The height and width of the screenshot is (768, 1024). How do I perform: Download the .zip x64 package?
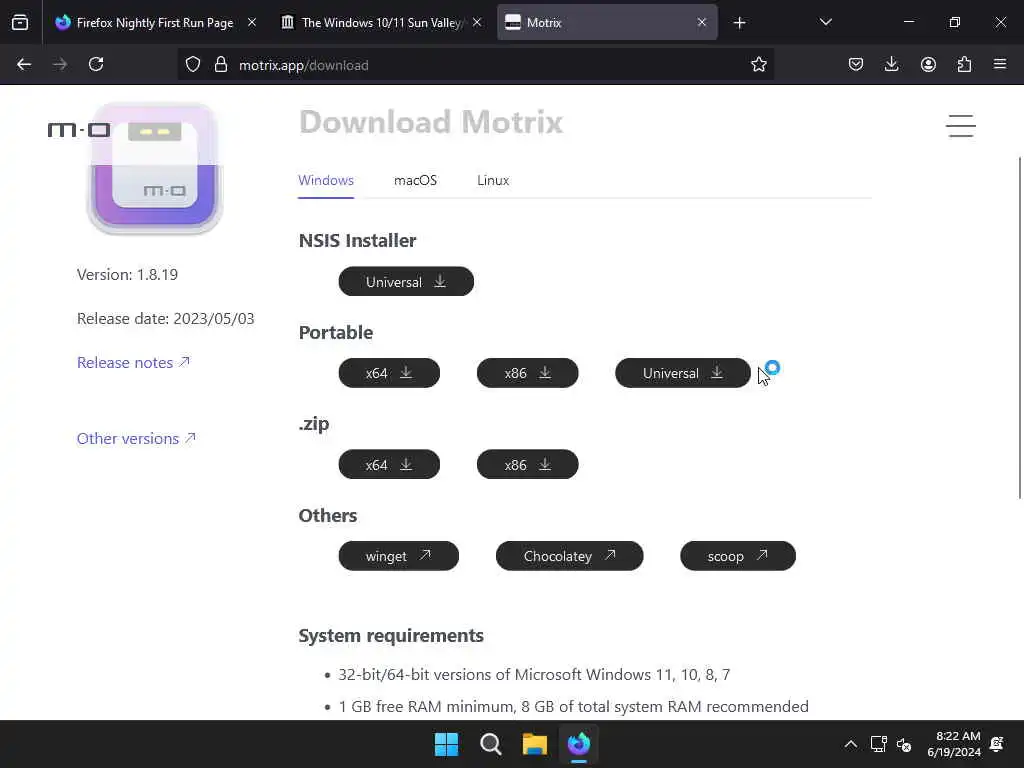[389, 464]
